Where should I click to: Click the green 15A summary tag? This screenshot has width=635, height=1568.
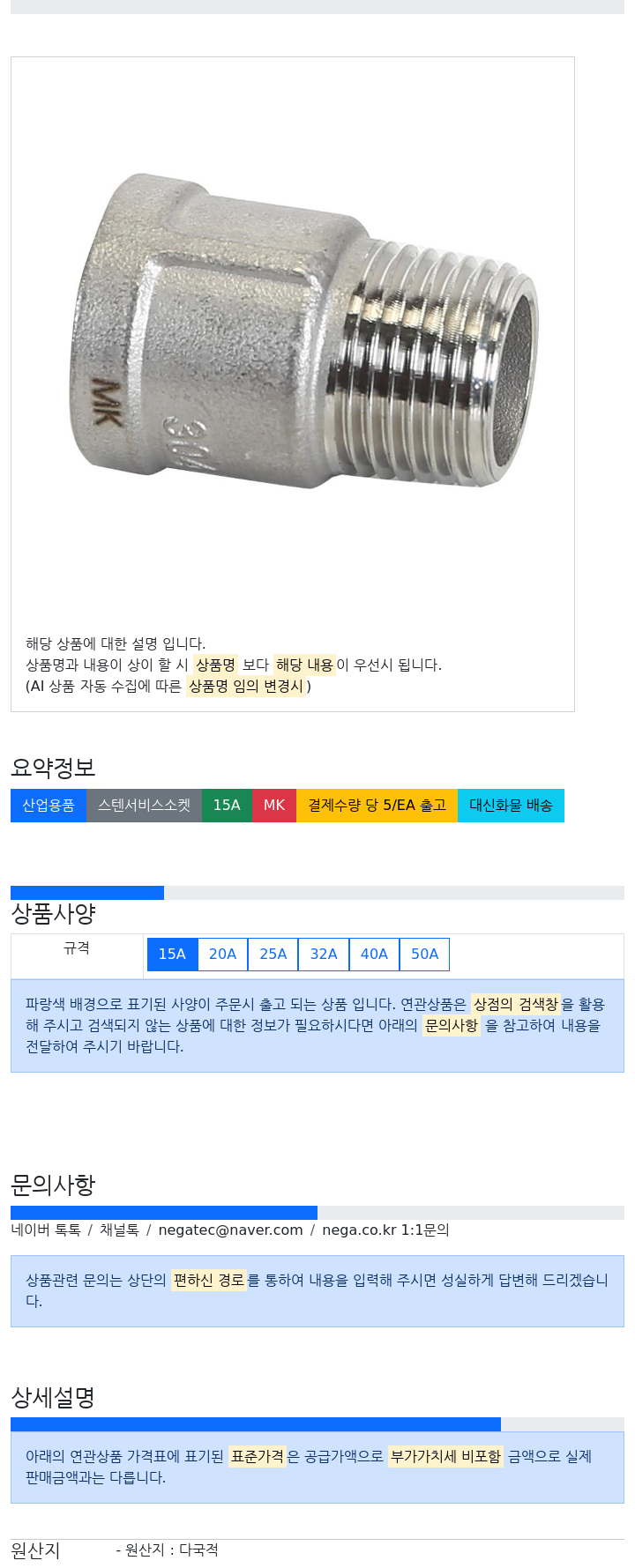pos(227,806)
